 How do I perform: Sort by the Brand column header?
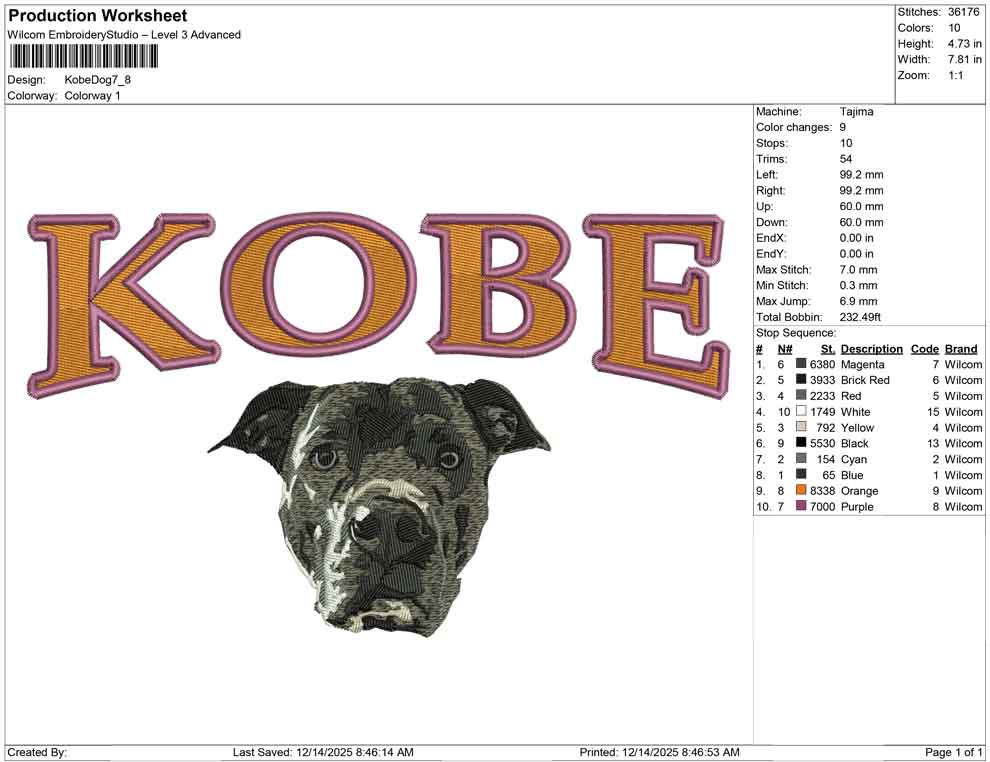coord(961,348)
